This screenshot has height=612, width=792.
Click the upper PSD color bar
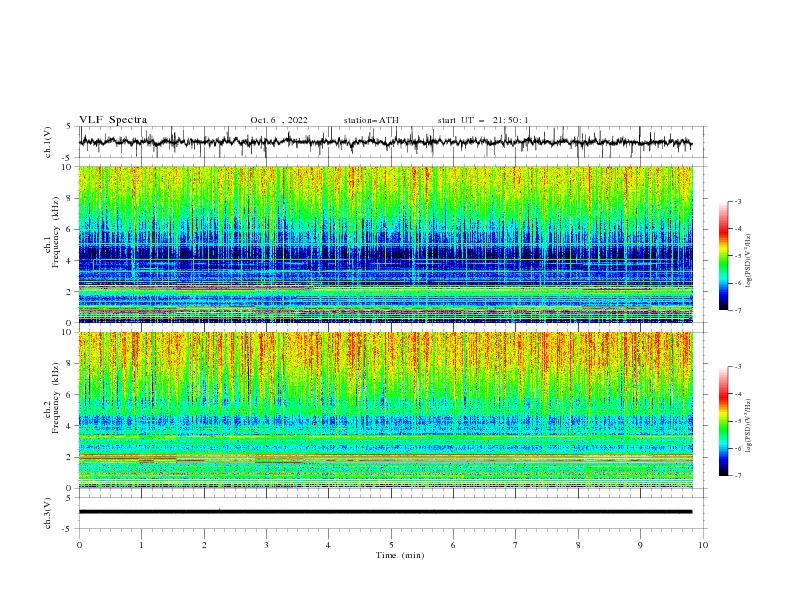(x=723, y=256)
